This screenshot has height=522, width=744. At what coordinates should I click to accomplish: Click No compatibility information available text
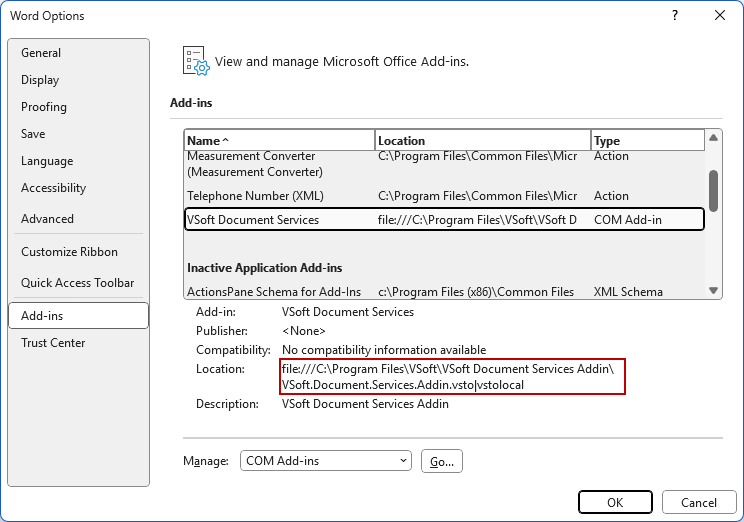(x=384, y=350)
